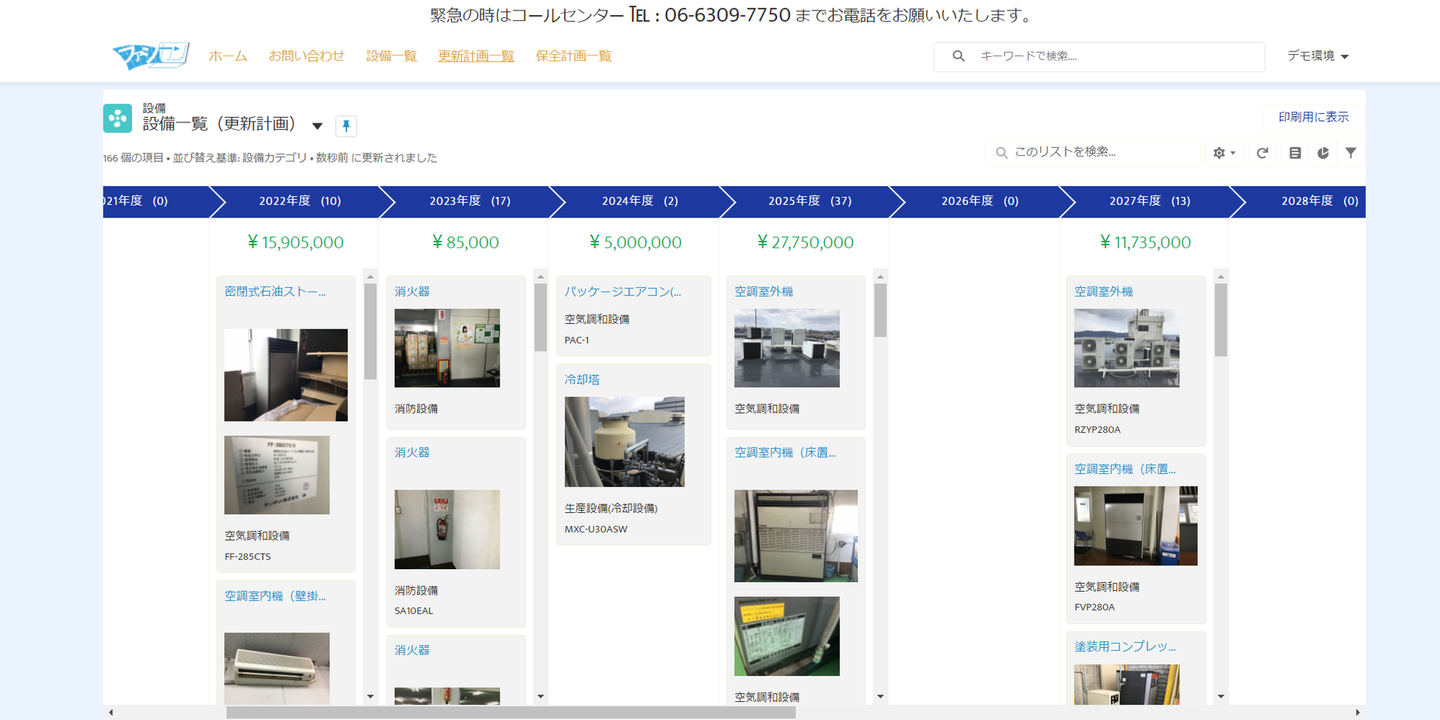Click the 2027年度 (13) stage header

click(x=1150, y=201)
